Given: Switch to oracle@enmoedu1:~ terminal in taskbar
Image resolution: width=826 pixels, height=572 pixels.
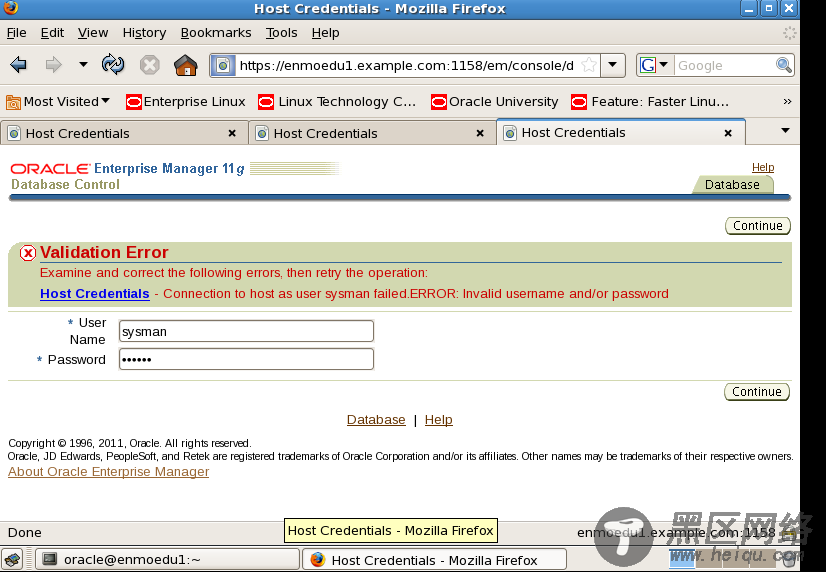Looking at the screenshot, I should point(167,559).
